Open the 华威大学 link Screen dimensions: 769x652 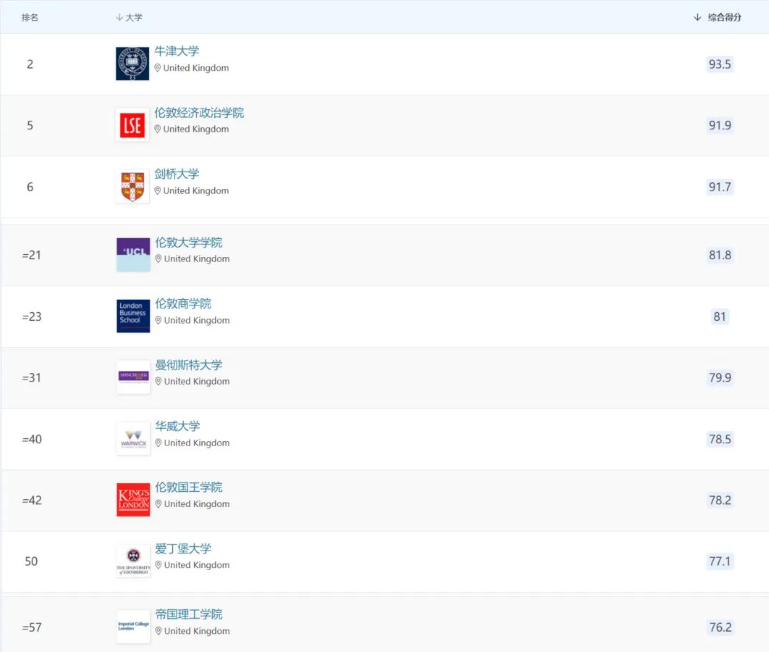tap(178, 426)
